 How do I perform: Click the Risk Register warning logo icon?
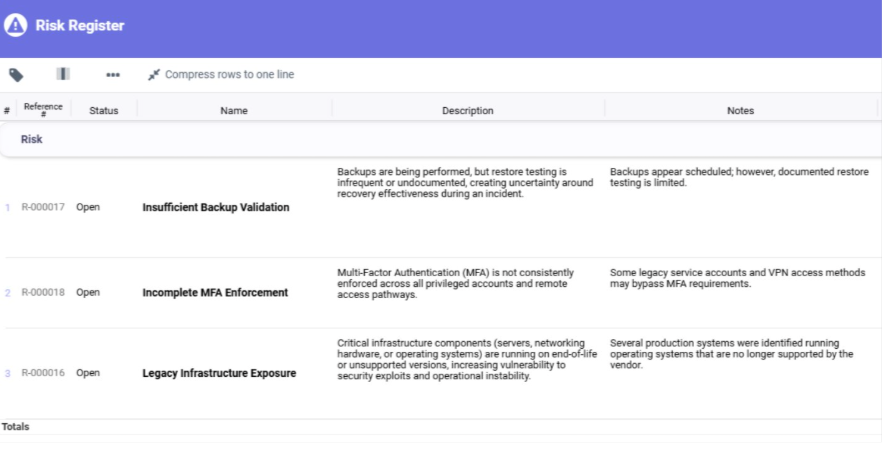[16, 26]
